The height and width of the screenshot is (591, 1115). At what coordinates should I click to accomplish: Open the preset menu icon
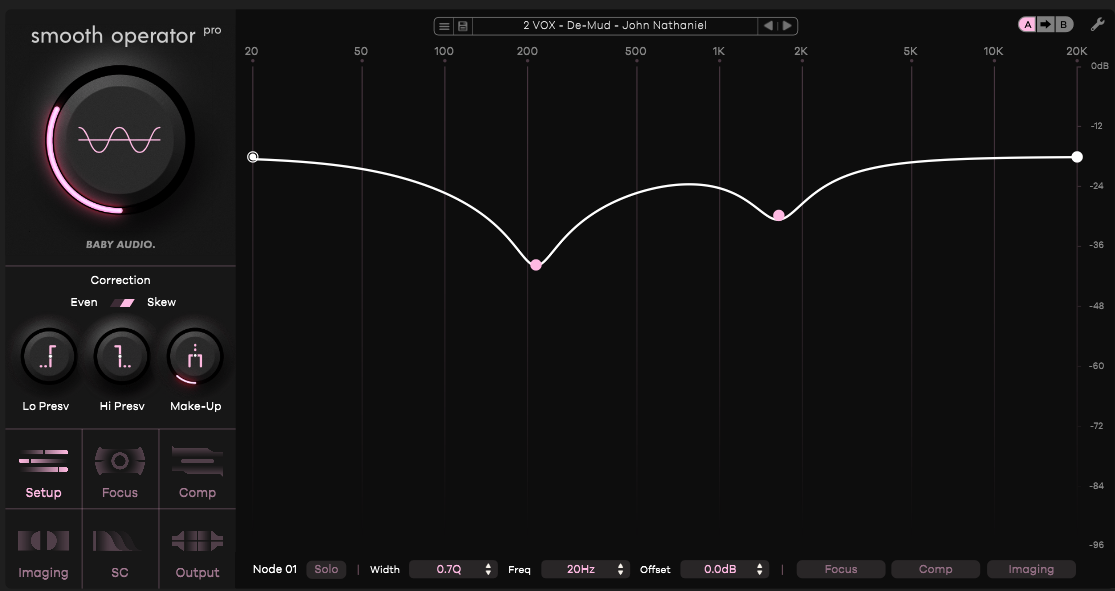click(x=444, y=25)
